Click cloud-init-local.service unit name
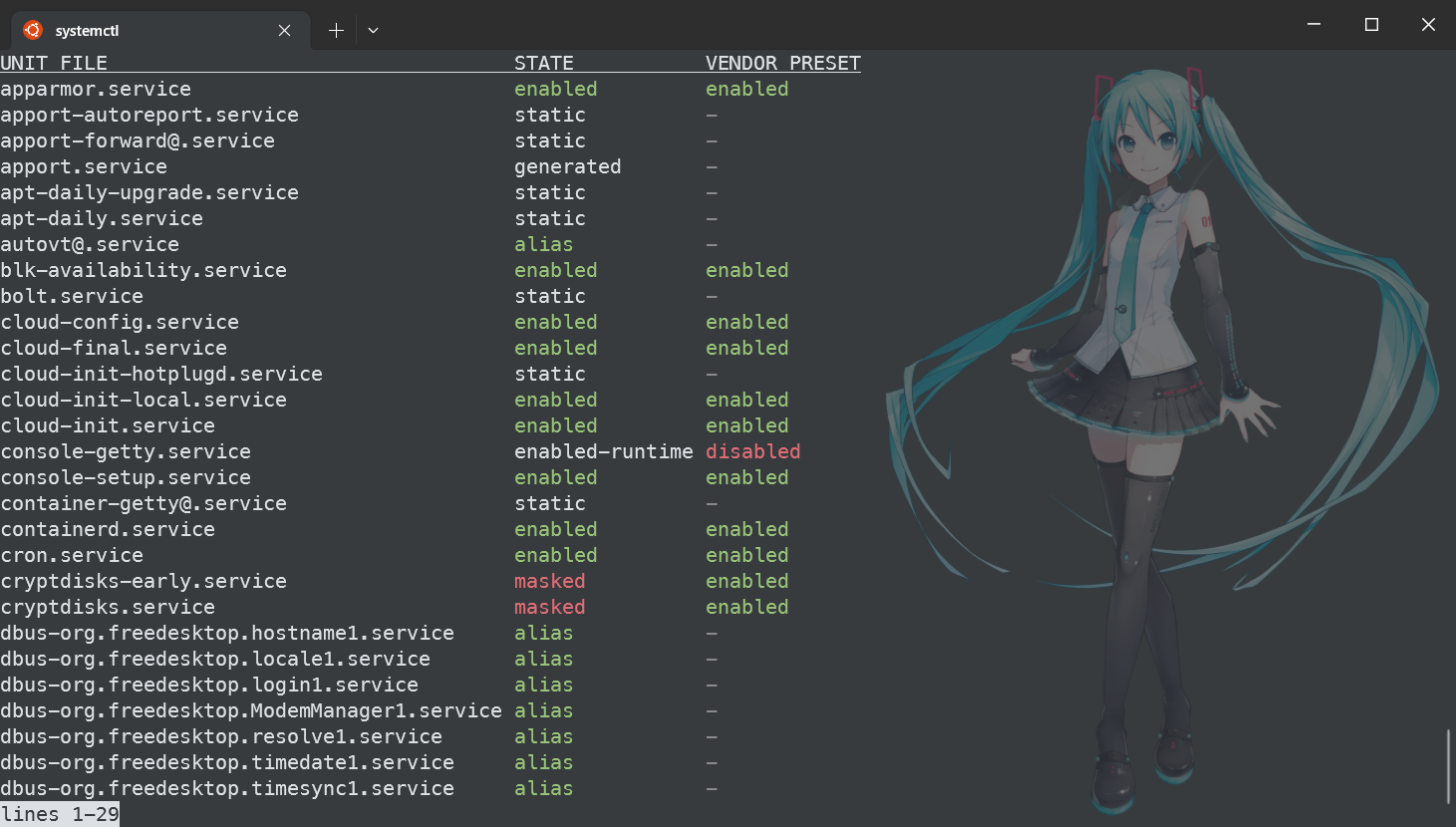1456x827 pixels. click(x=144, y=400)
